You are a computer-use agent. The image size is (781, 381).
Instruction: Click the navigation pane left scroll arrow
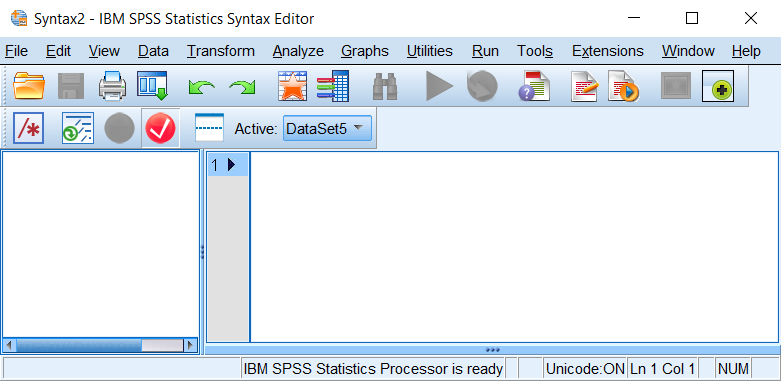(x=9, y=345)
